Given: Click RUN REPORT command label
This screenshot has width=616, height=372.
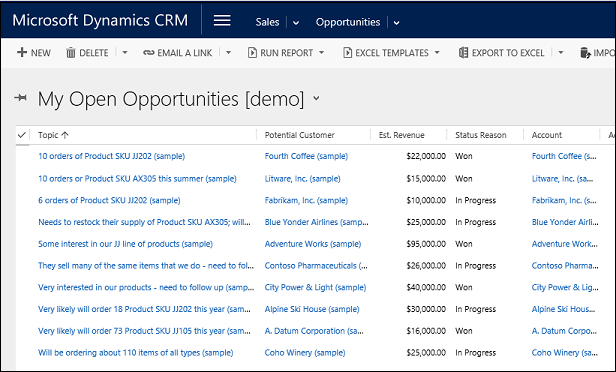Looking at the screenshot, I should [x=287, y=53].
